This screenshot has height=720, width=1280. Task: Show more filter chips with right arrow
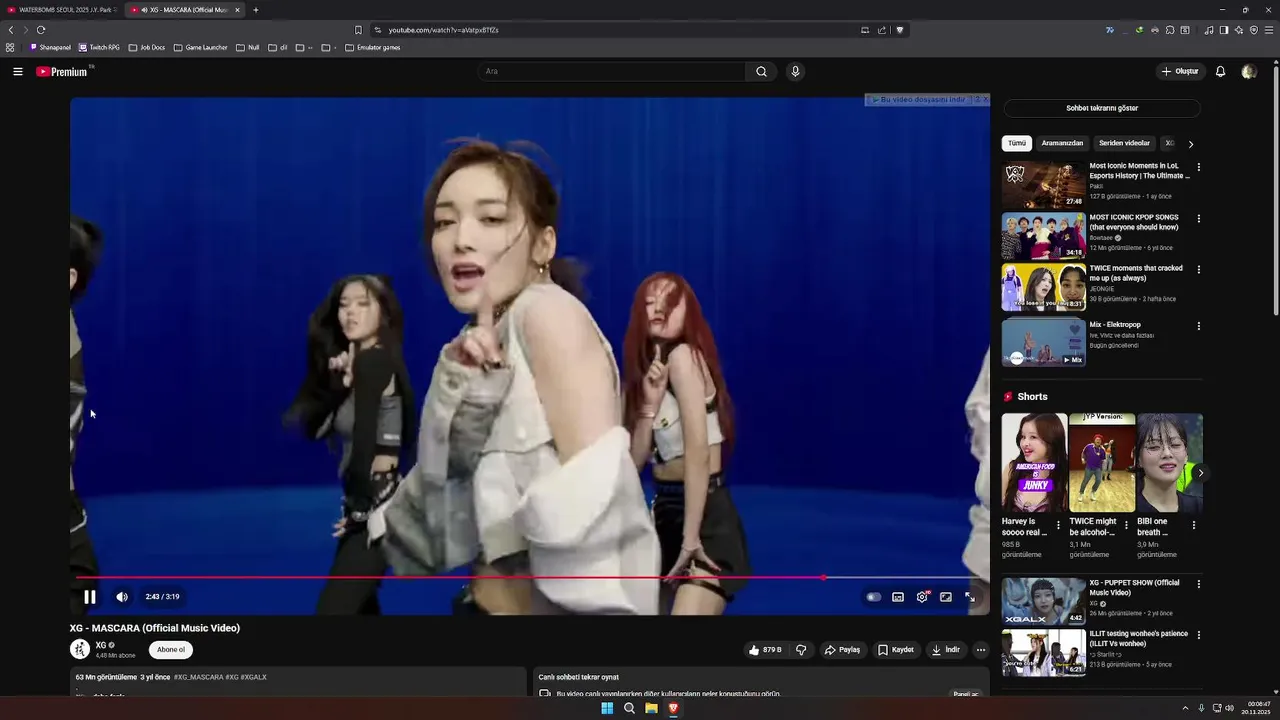point(1190,144)
